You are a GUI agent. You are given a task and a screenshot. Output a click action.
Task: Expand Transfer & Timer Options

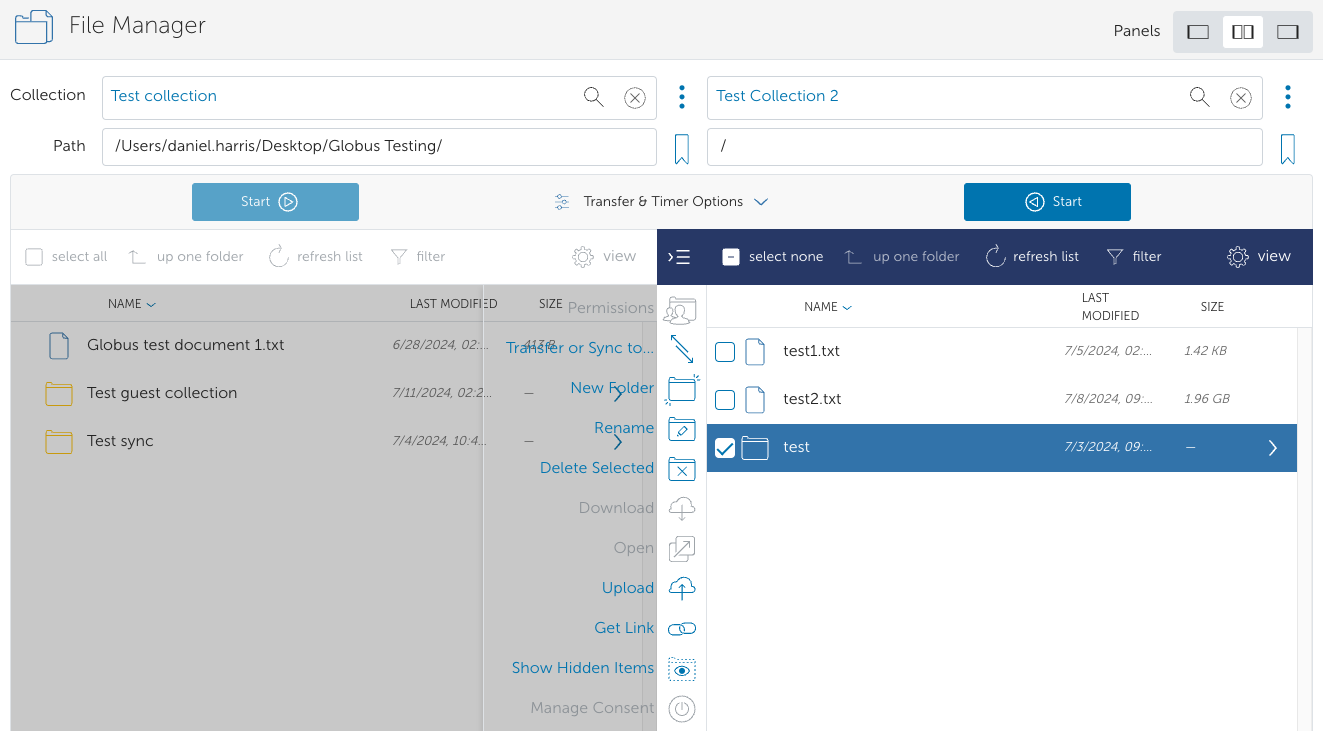(x=661, y=202)
